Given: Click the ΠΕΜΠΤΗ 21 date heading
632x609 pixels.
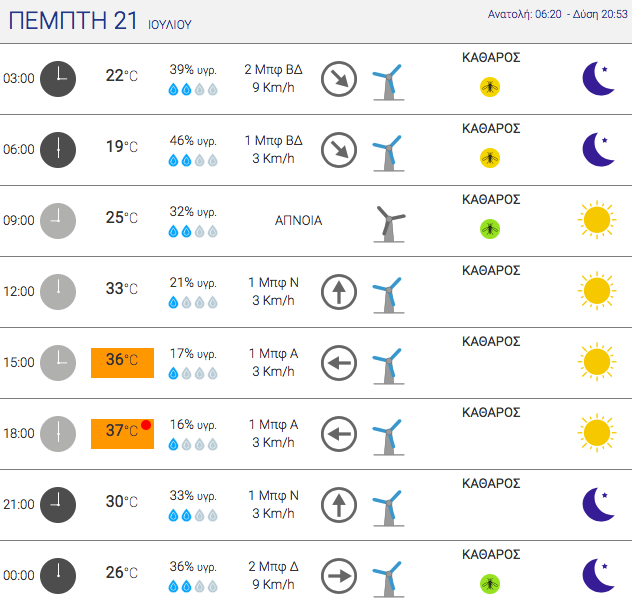Looking at the screenshot, I should click(73, 21).
